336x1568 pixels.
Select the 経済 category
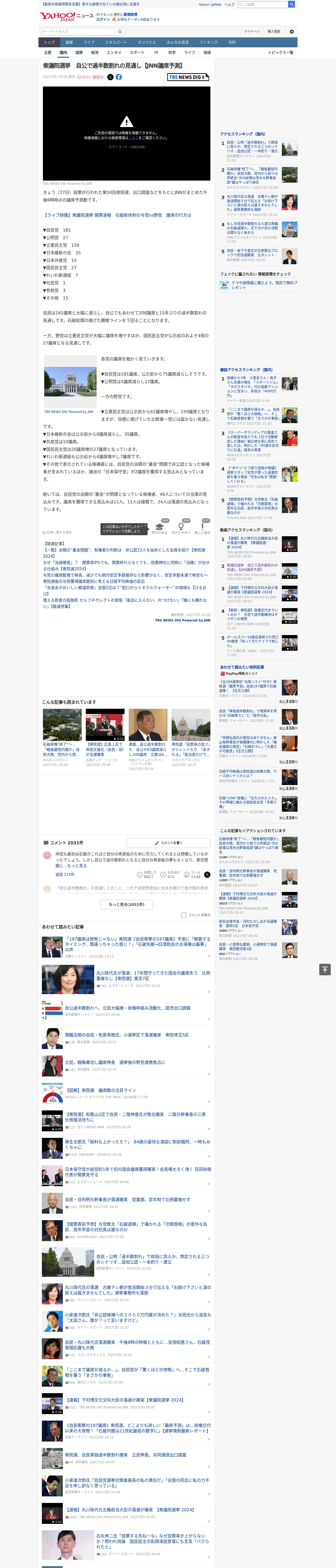point(94,52)
